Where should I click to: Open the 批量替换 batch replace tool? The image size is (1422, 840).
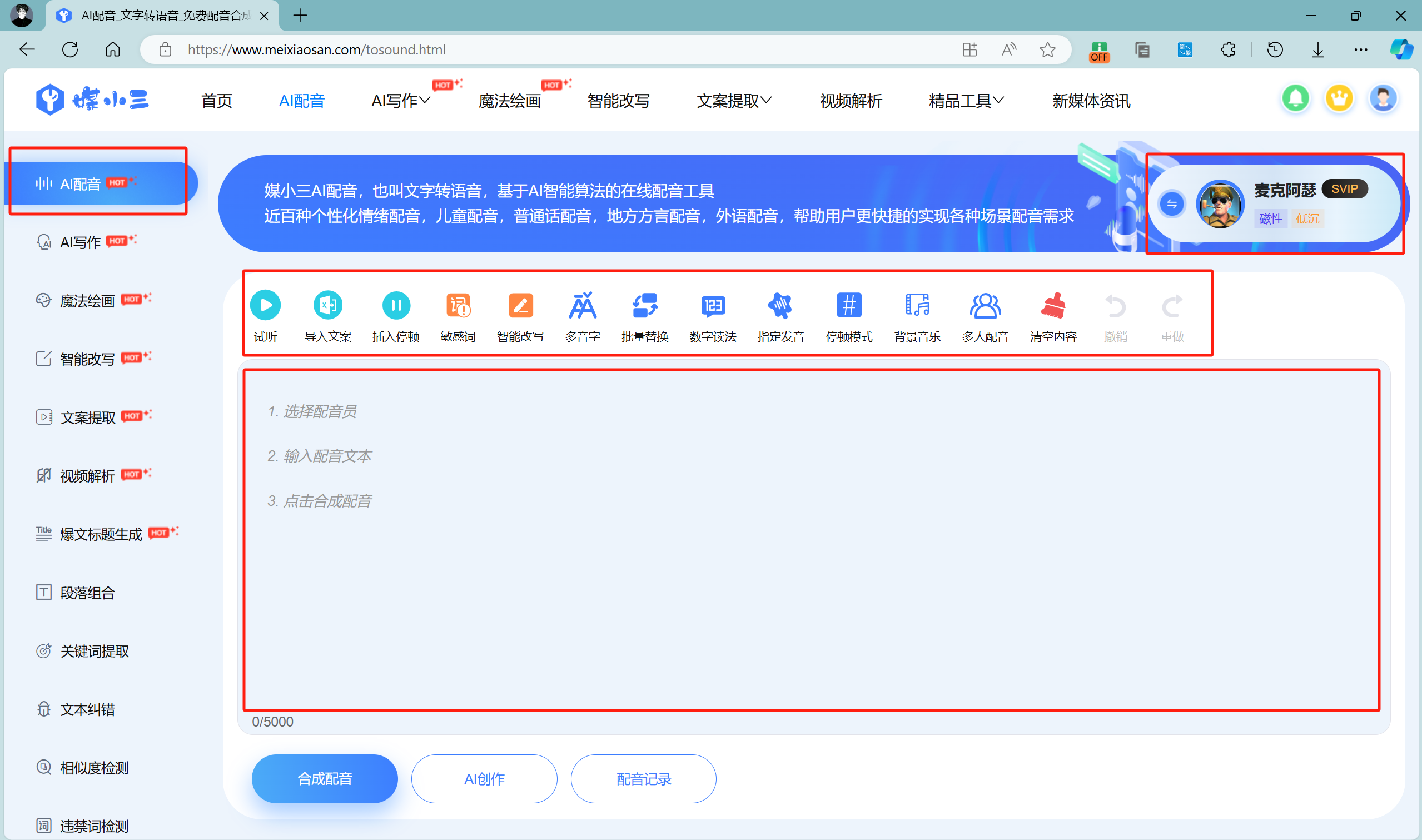tap(644, 306)
